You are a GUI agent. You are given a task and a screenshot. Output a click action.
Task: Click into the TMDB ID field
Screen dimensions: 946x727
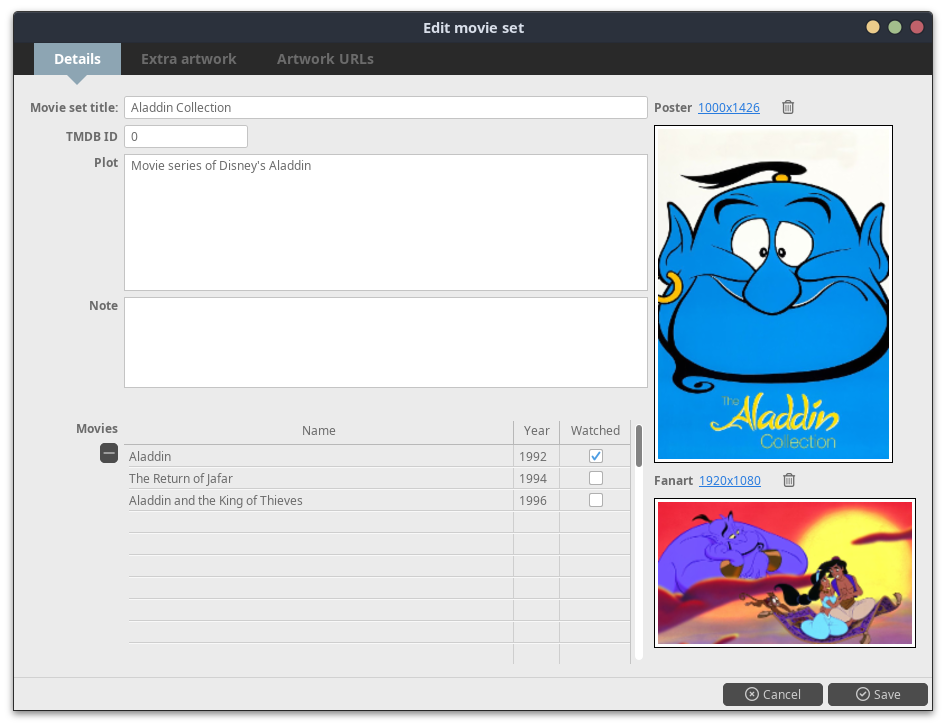coord(185,136)
